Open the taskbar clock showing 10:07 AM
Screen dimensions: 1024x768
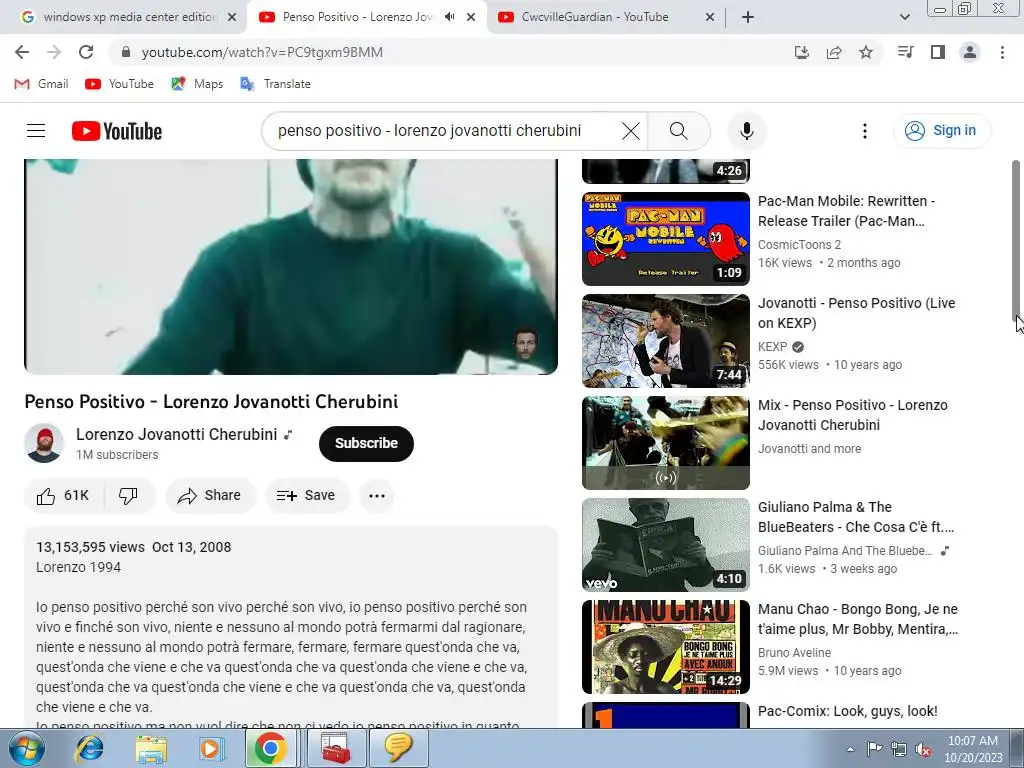point(972,749)
